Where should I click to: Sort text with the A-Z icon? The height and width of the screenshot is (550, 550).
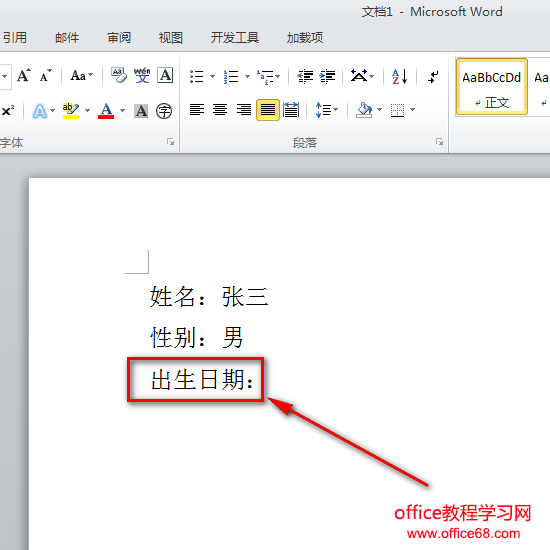tap(400, 76)
